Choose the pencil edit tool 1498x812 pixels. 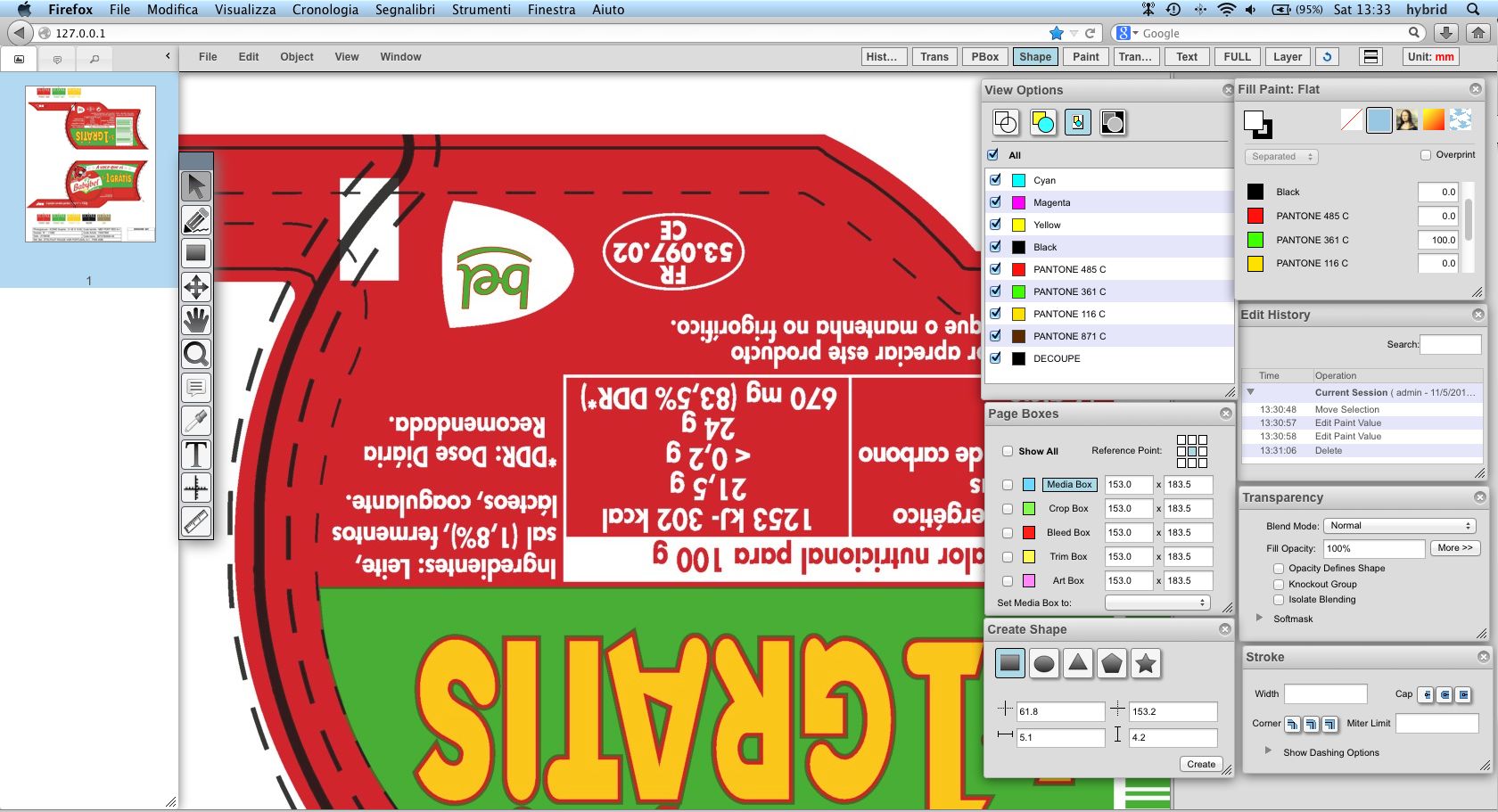pos(196,220)
